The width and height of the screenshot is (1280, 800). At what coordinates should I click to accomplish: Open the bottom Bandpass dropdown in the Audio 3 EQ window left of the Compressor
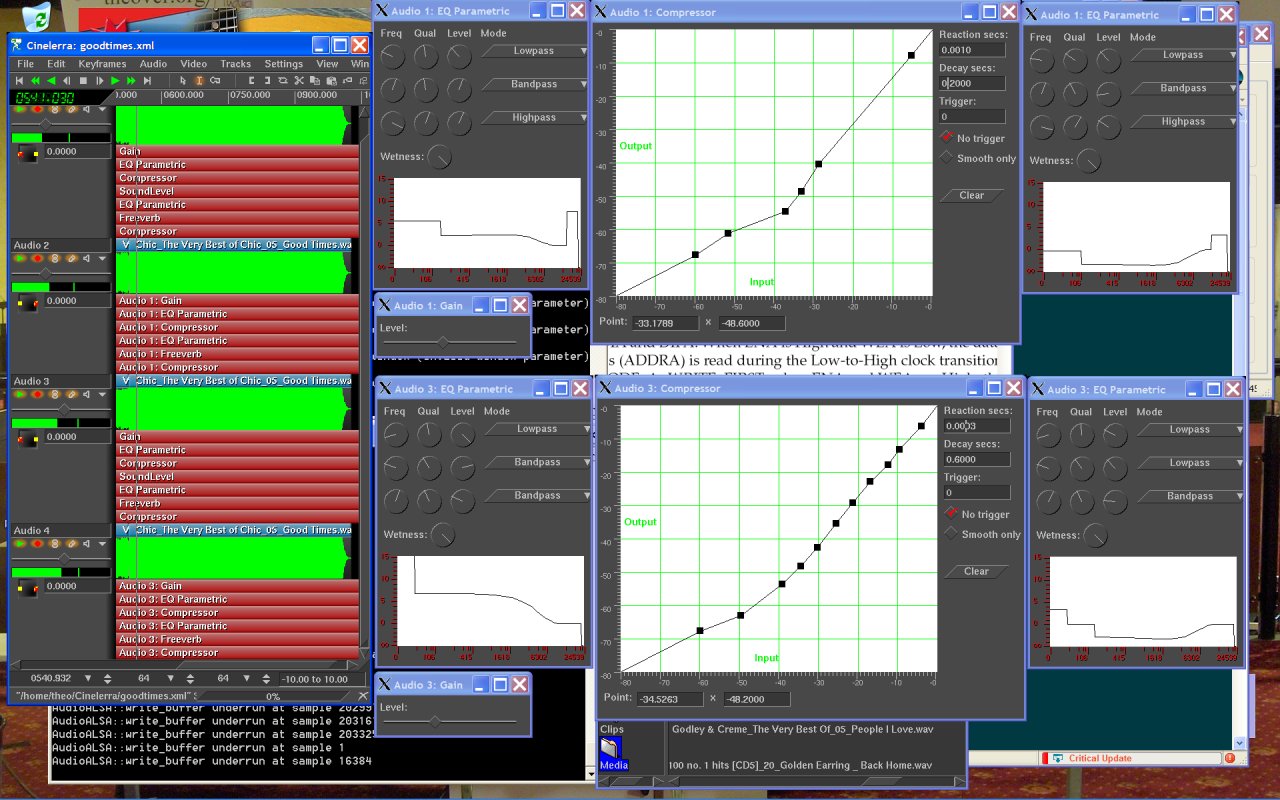pos(537,495)
